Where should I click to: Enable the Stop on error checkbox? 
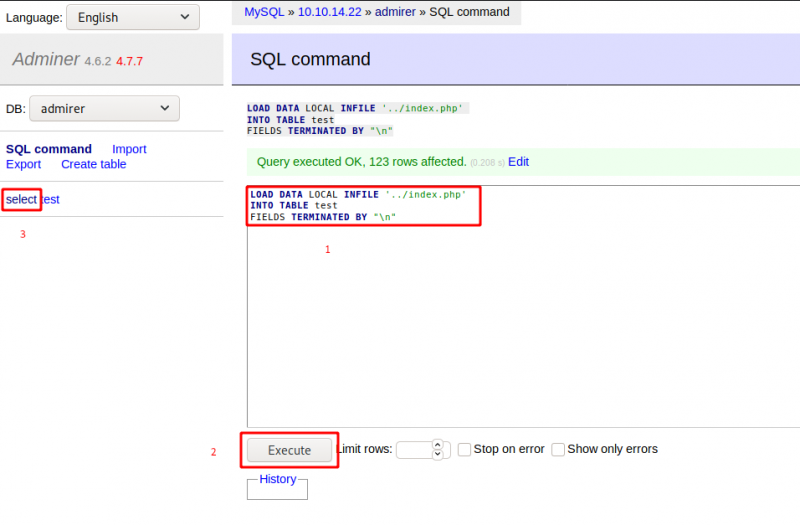(464, 450)
